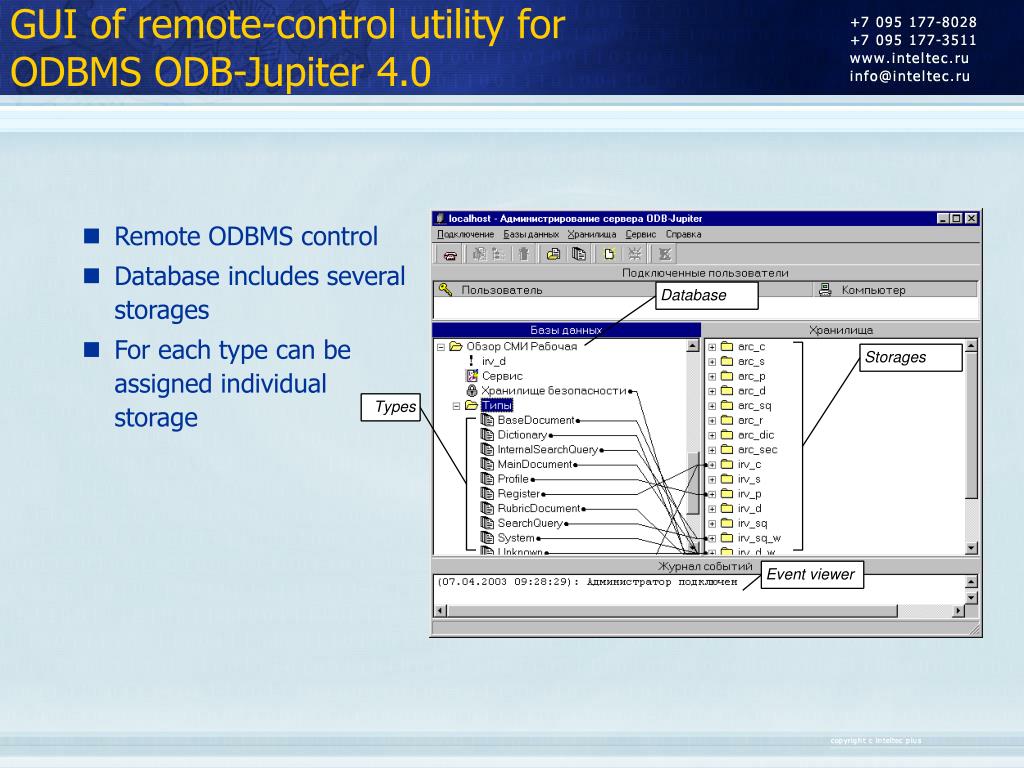1024x768 pixels.
Task: Click the document icon beside Profile
Action: tap(487, 479)
